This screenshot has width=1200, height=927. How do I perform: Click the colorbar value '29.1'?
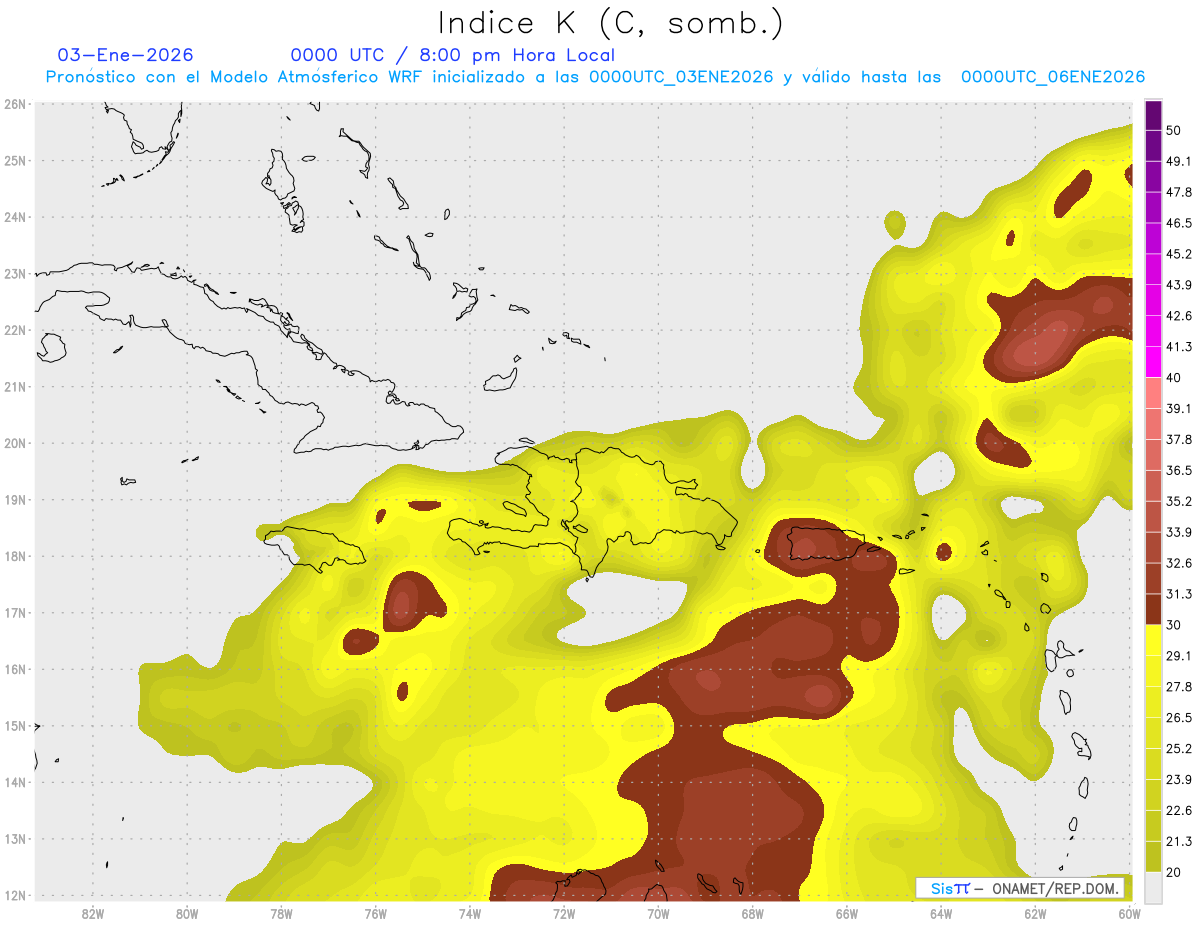click(1178, 656)
